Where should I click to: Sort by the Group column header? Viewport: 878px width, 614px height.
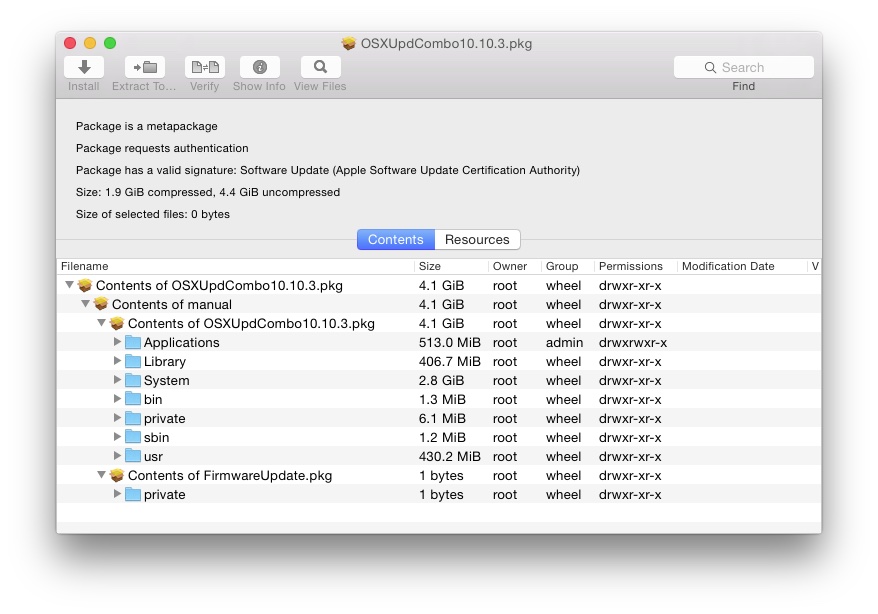pos(568,266)
